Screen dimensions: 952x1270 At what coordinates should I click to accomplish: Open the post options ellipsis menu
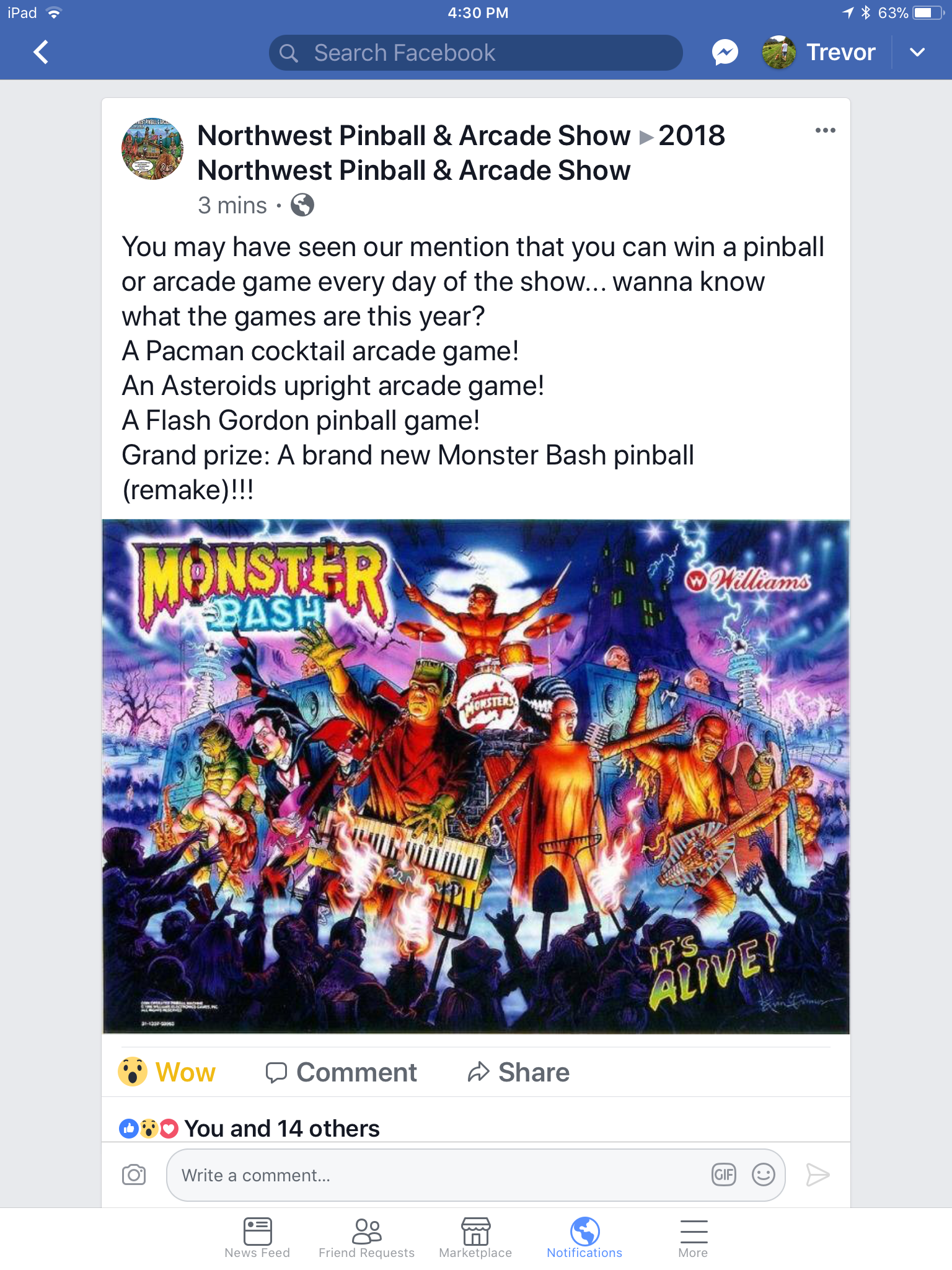(825, 130)
